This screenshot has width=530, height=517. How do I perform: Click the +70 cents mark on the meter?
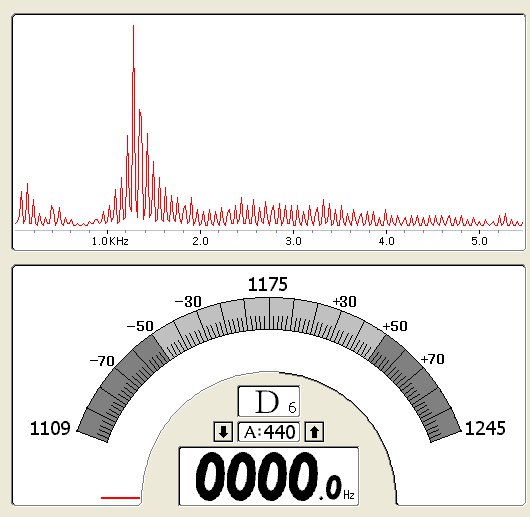[433, 359]
